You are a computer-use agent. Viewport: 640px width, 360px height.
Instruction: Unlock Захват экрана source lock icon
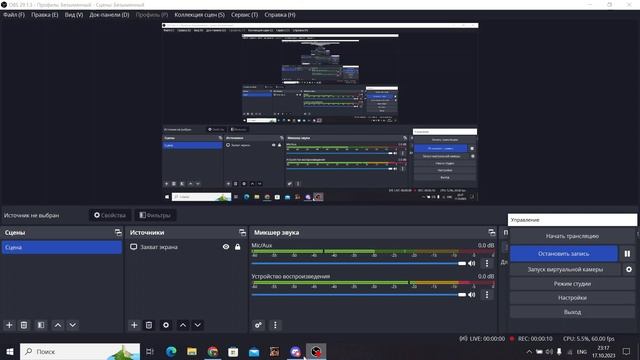point(238,247)
